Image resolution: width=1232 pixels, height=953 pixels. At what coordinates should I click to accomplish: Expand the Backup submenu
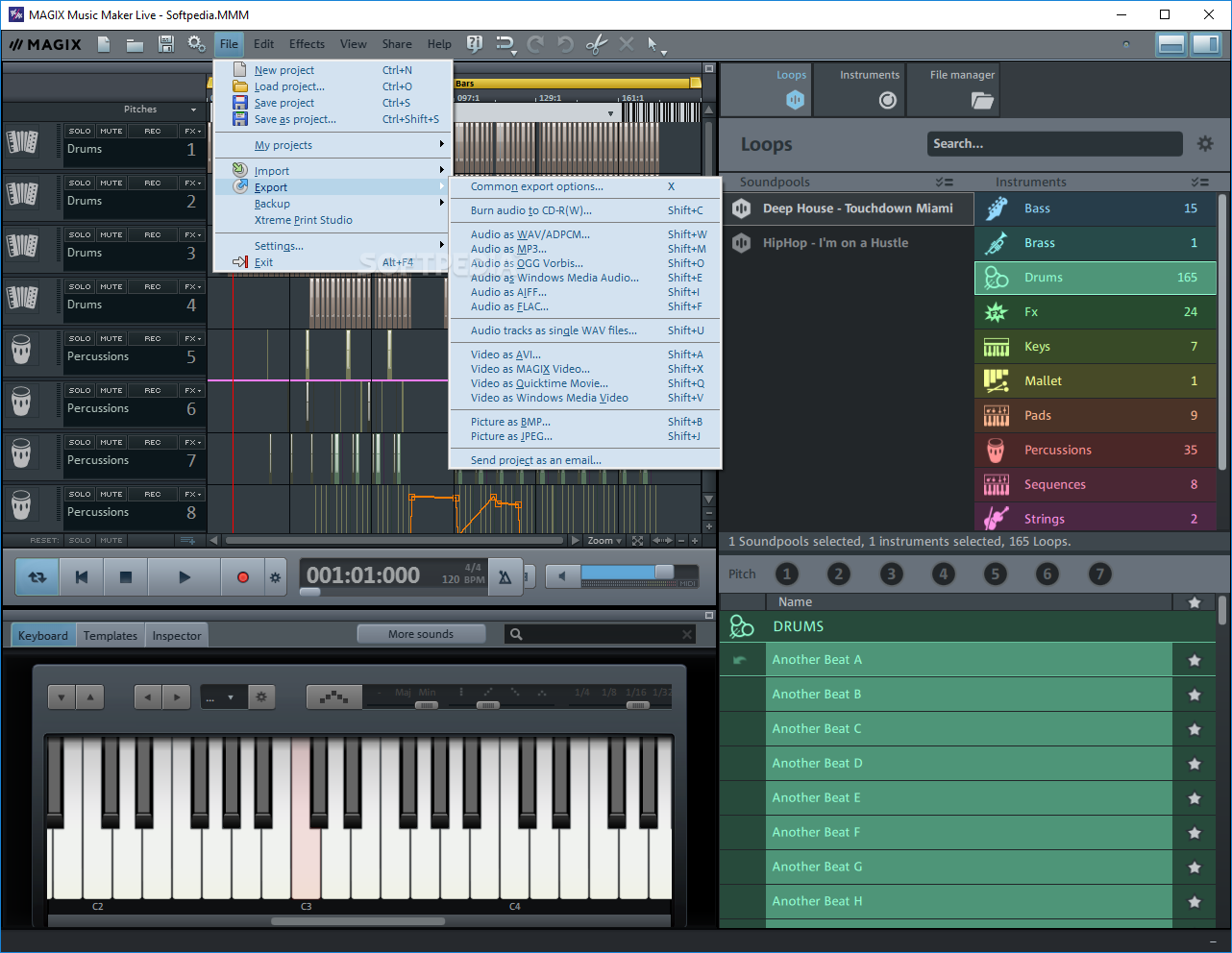[x=333, y=204]
